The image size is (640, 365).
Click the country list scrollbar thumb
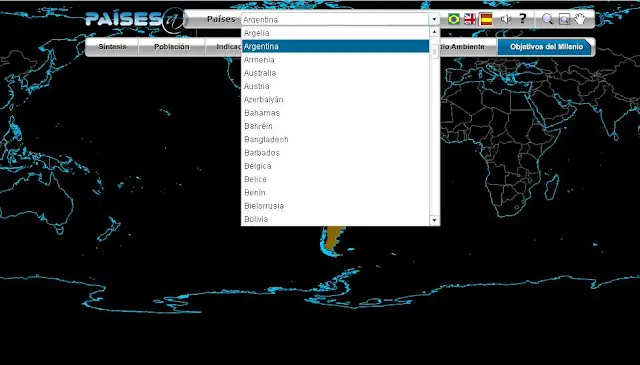434,52
